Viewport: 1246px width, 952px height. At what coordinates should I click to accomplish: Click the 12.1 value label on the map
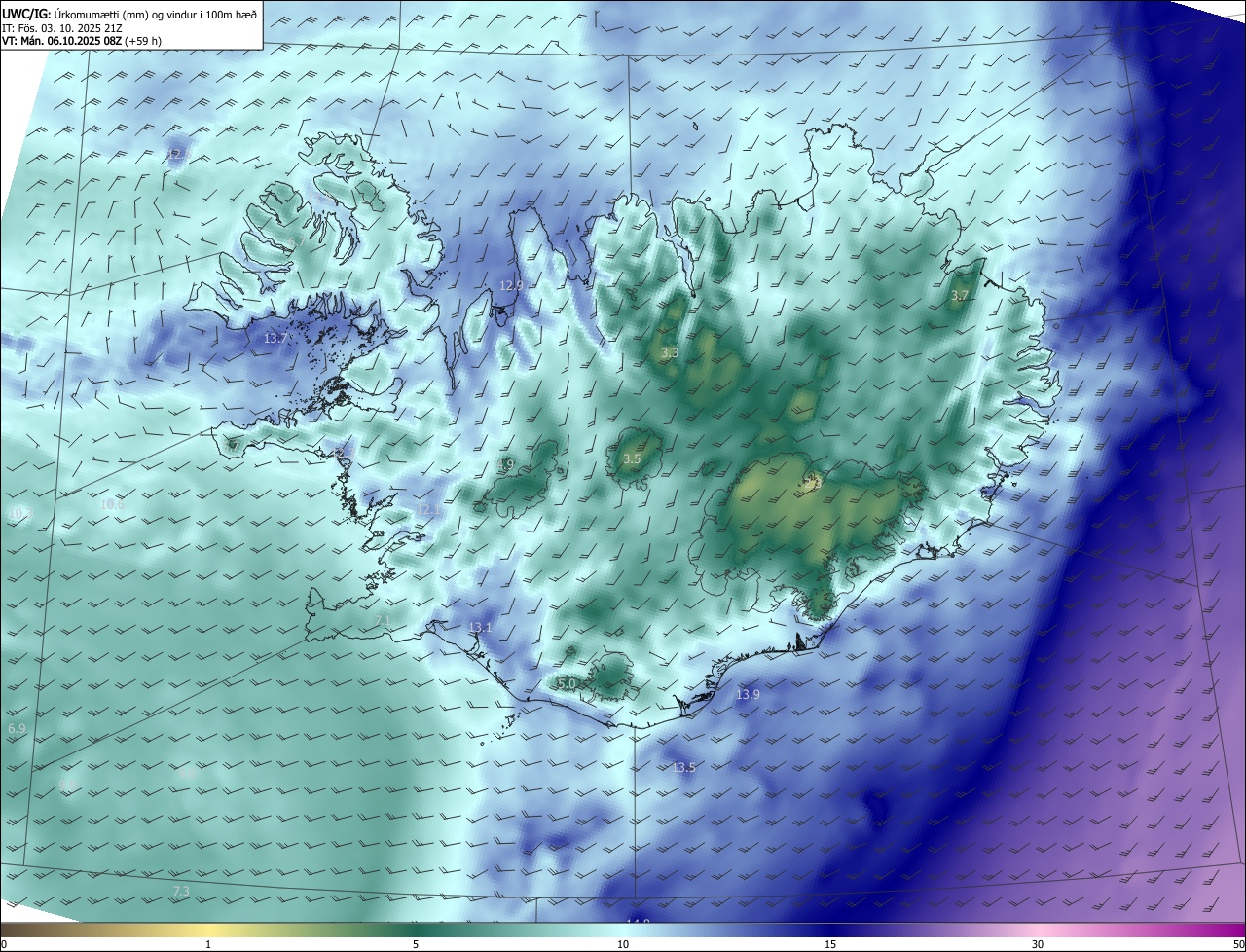point(427,509)
